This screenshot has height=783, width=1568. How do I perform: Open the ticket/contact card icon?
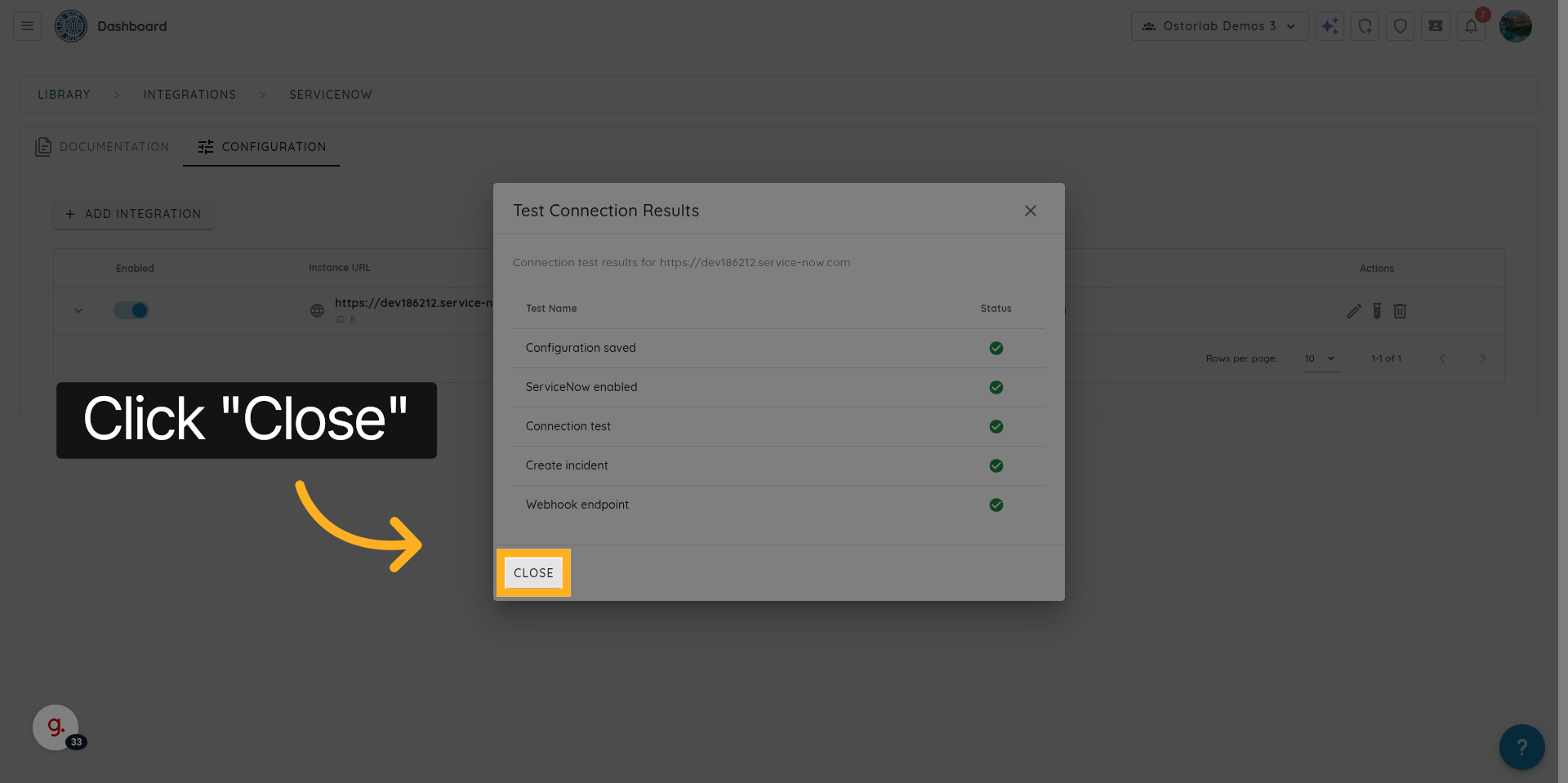1435,25
